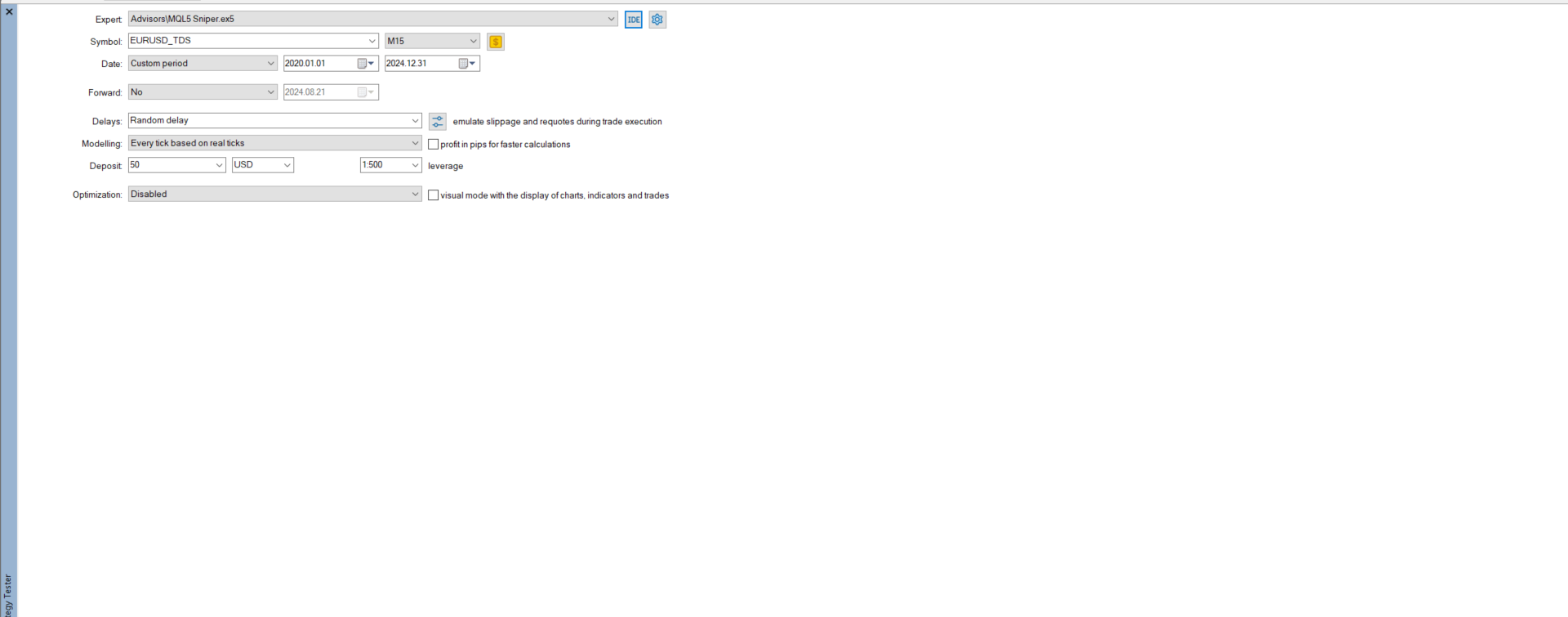Image resolution: width=1568 pixels, height=617 pixels.
Task: Click 'emulate slippage and requotes' text
Action: click(557, 122)
